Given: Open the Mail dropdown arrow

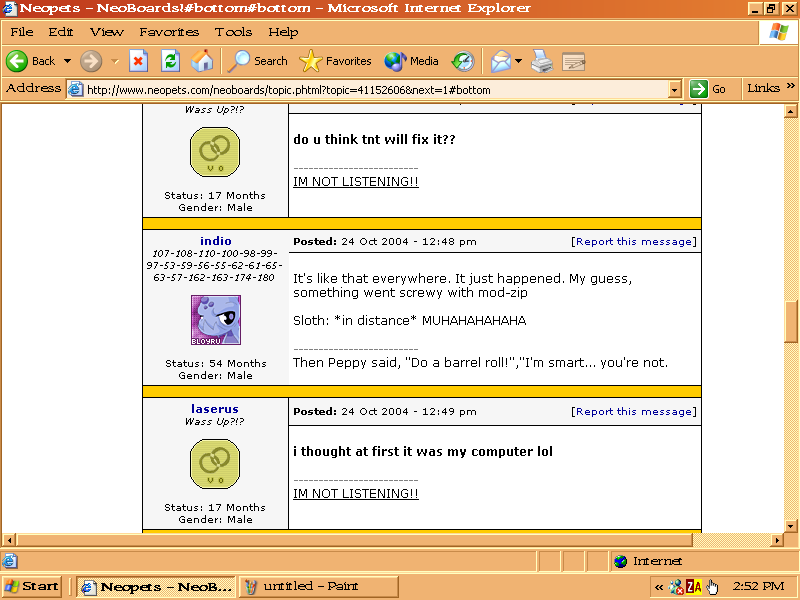Looking at the screenshot, I should [x=518, y=61].
